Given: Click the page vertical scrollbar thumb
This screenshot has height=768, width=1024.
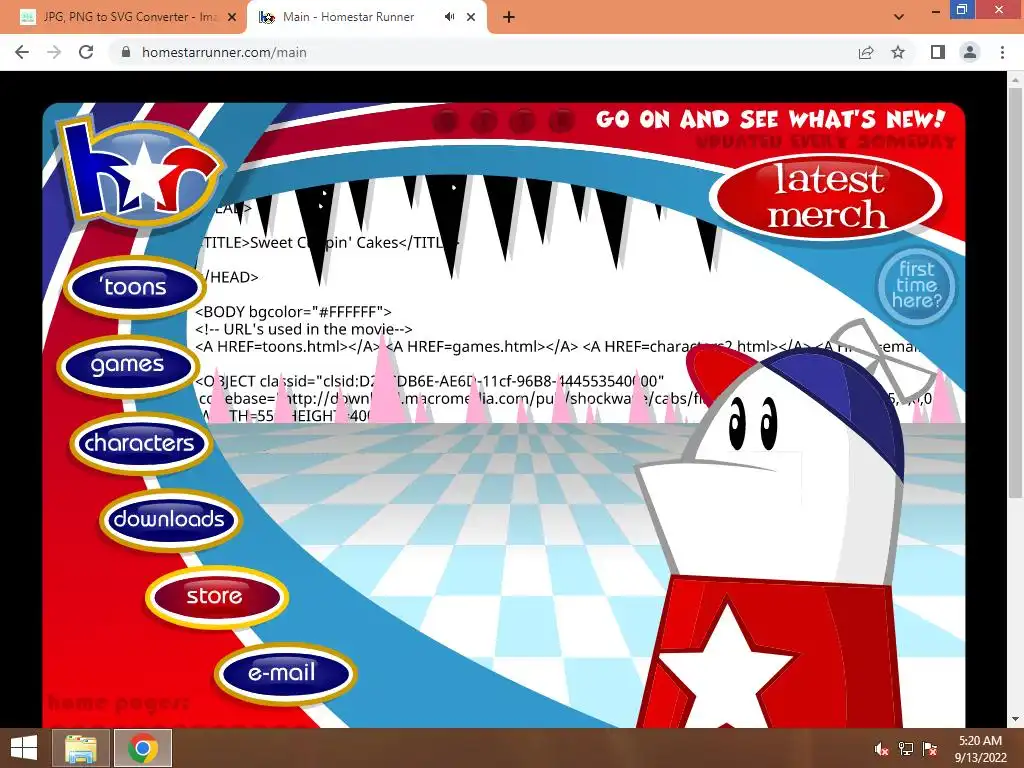Looking at the screenshot, I should tap(1015, 293).
